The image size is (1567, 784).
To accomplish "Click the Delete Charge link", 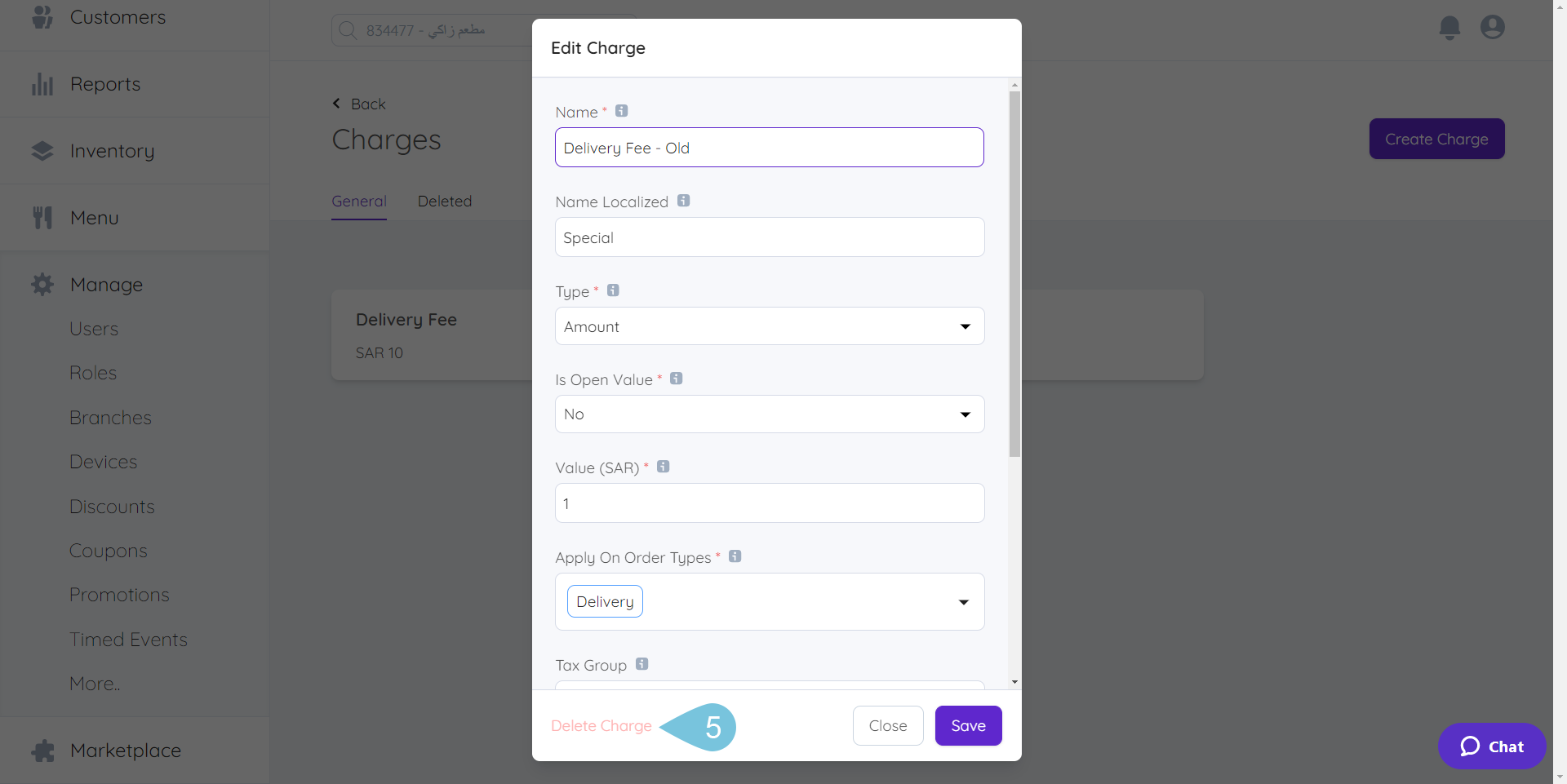I will tap(601, 726).
